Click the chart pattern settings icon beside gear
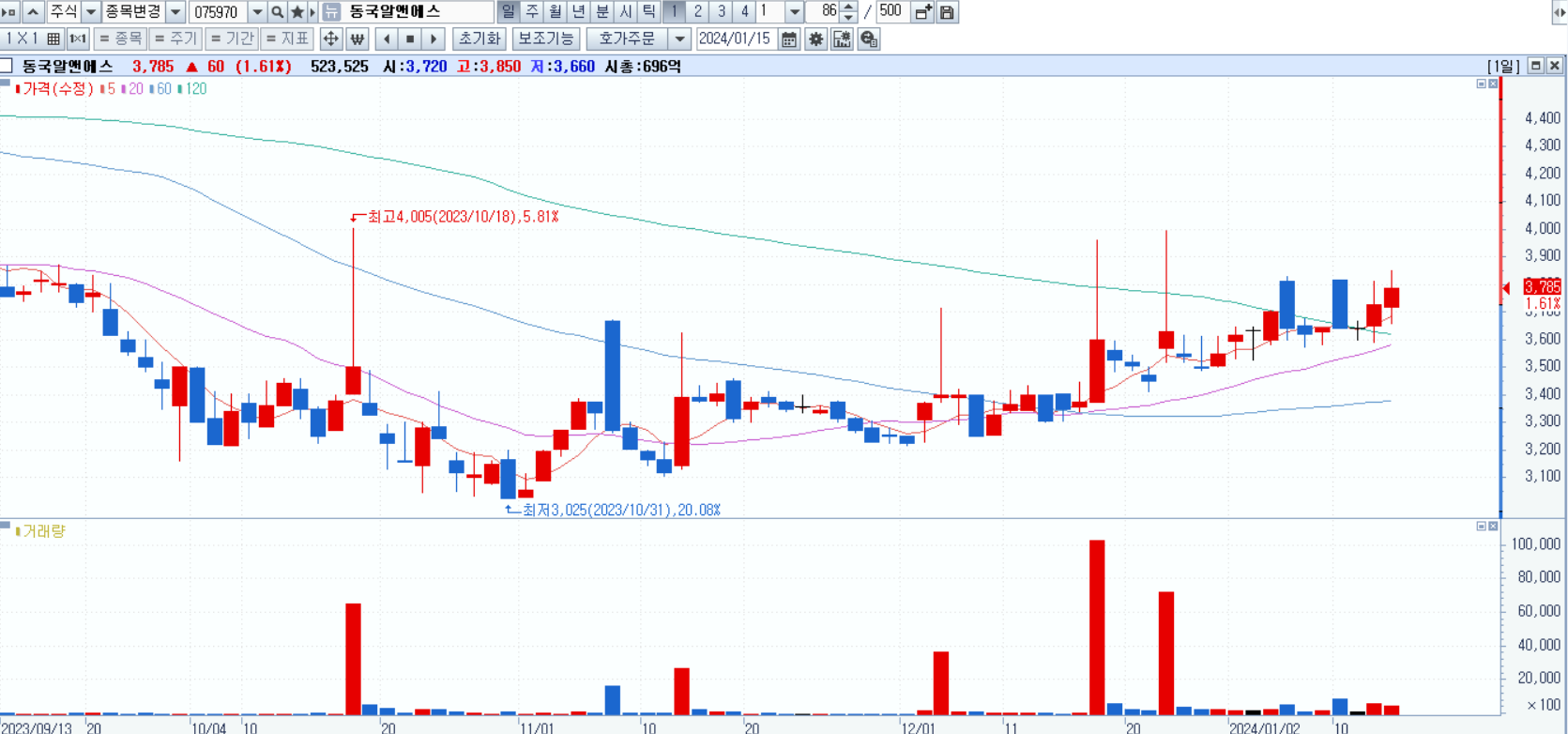The image size is (1568, 734). coord(842,39)
